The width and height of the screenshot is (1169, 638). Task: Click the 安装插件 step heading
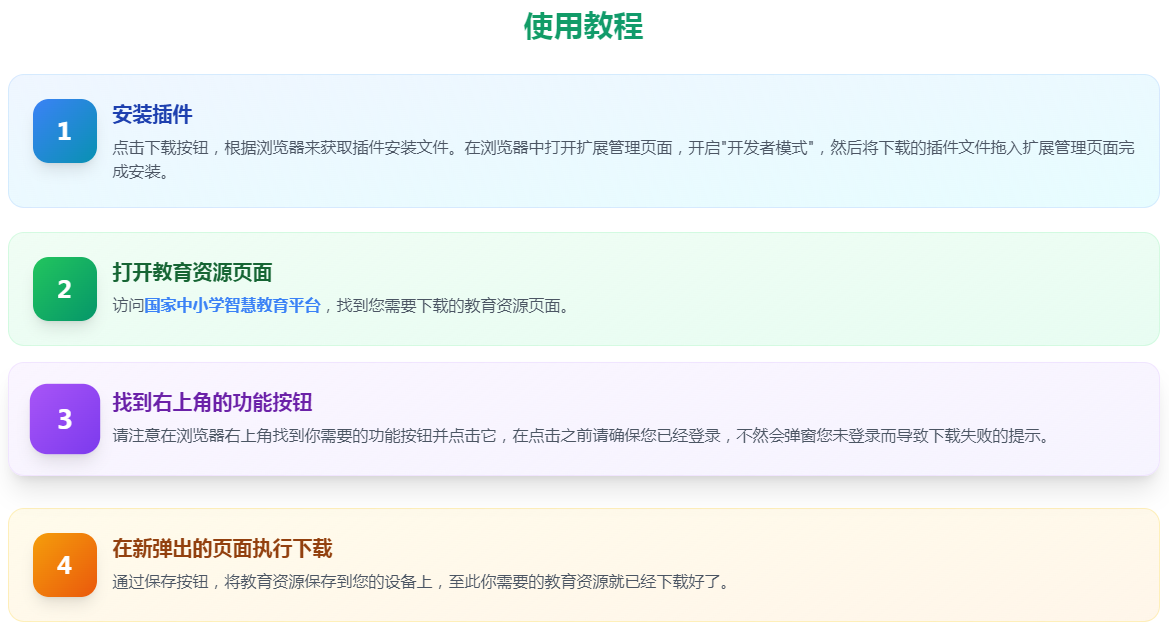(x=152, y=115)
